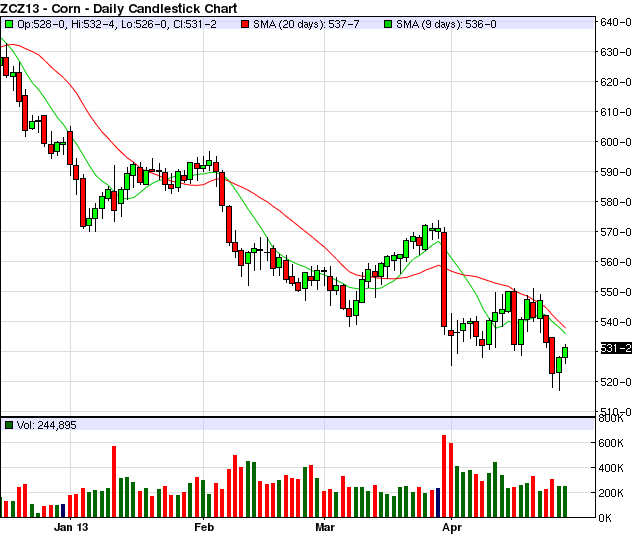Click the Vol: 244,895 label
The image size is (640, 536).
point(47,425)
